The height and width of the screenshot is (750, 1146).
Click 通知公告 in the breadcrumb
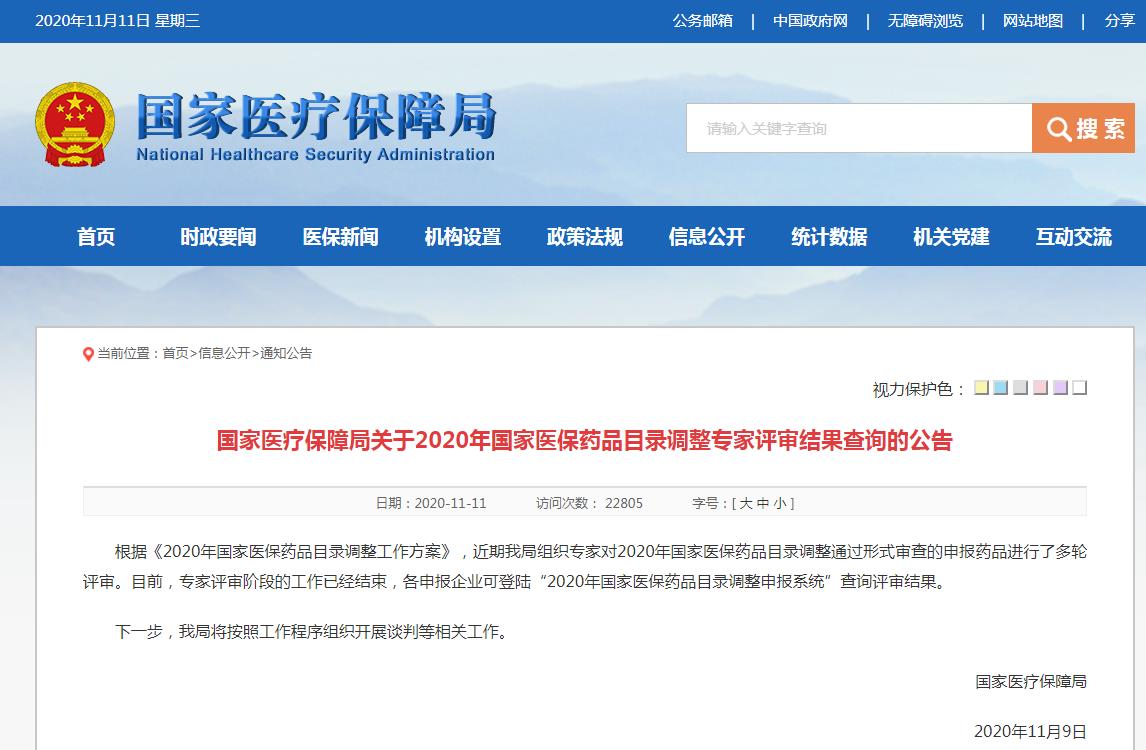286,353
